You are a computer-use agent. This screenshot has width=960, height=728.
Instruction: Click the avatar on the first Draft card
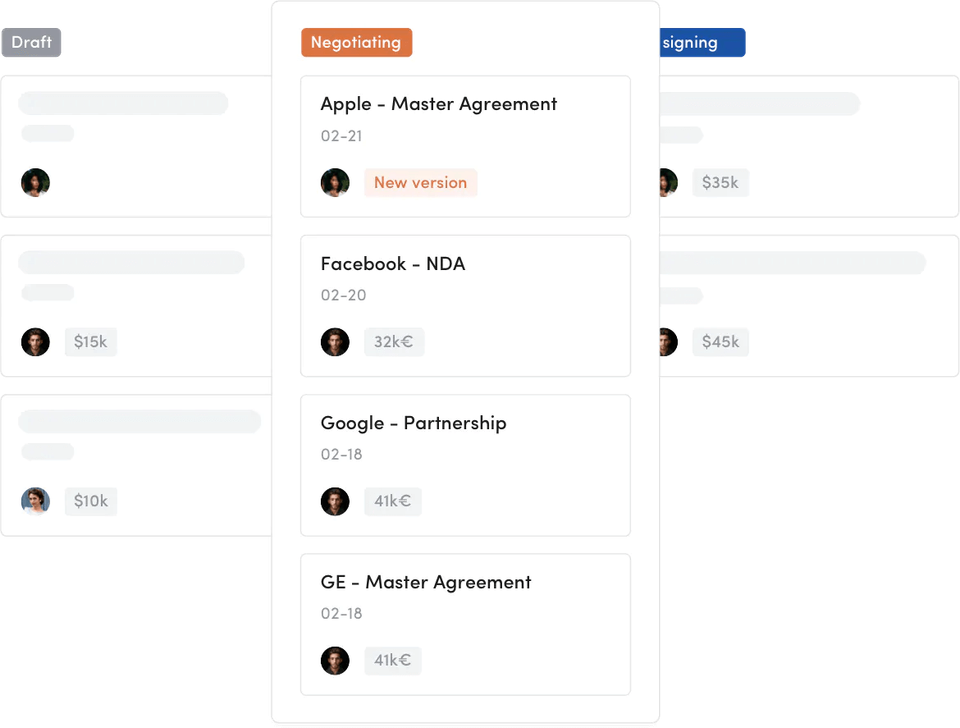(35, 182)
